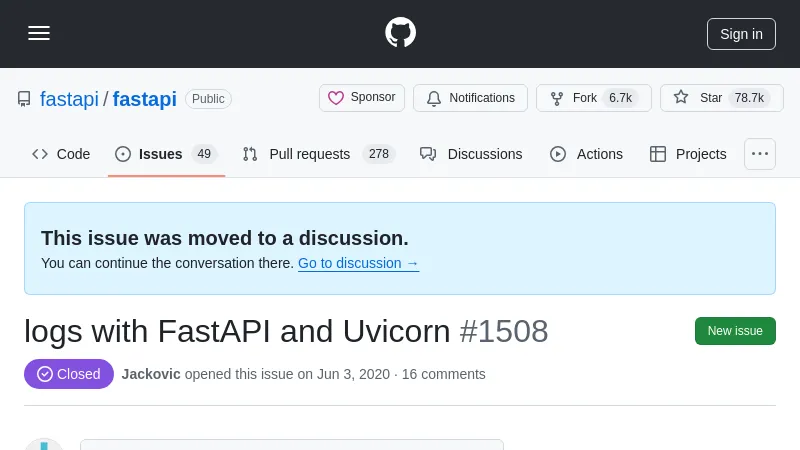Go to the Discussions tab

pyautogui.click(x=471, y=154)
